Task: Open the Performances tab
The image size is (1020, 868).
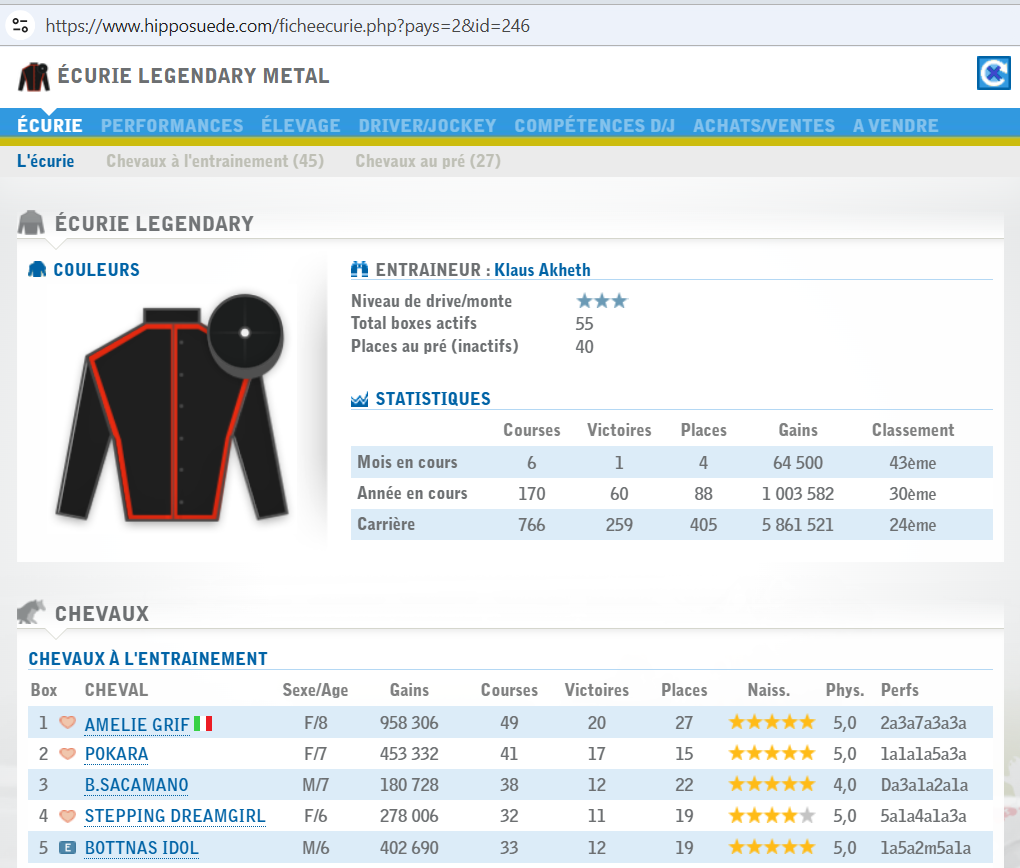Action: coord(172,126)
